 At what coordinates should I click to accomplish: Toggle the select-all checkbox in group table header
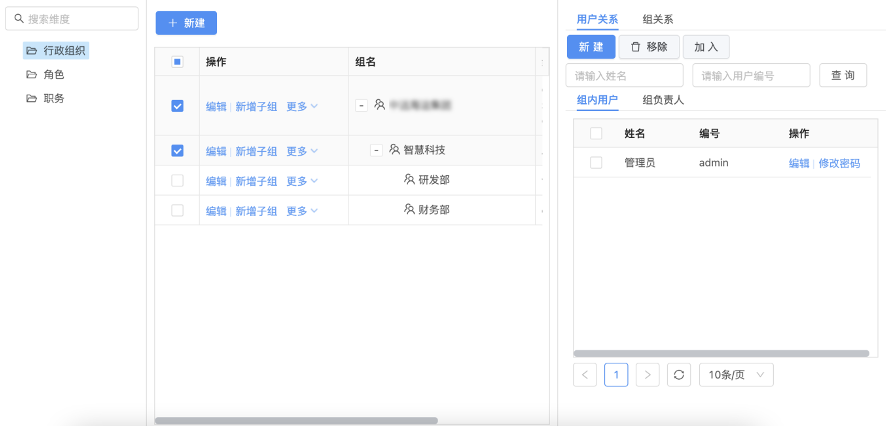pyautogui.click(x=177, y=62)
